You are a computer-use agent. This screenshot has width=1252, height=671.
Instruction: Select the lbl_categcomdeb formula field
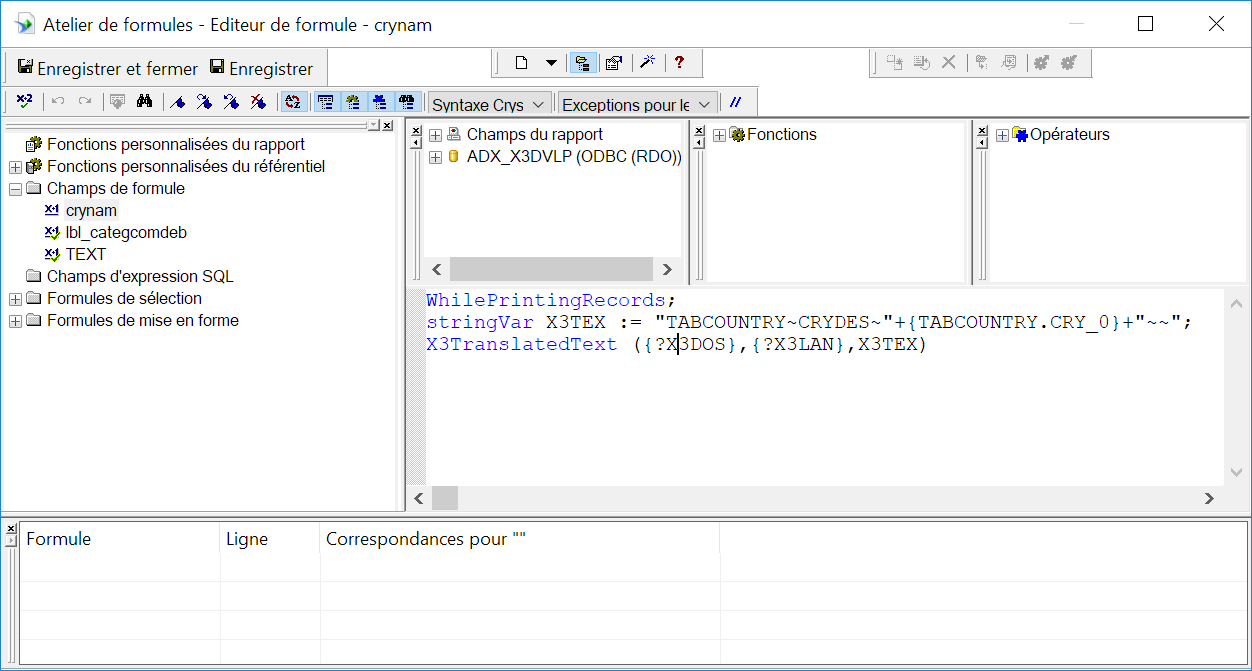click(x=126, y=232)
